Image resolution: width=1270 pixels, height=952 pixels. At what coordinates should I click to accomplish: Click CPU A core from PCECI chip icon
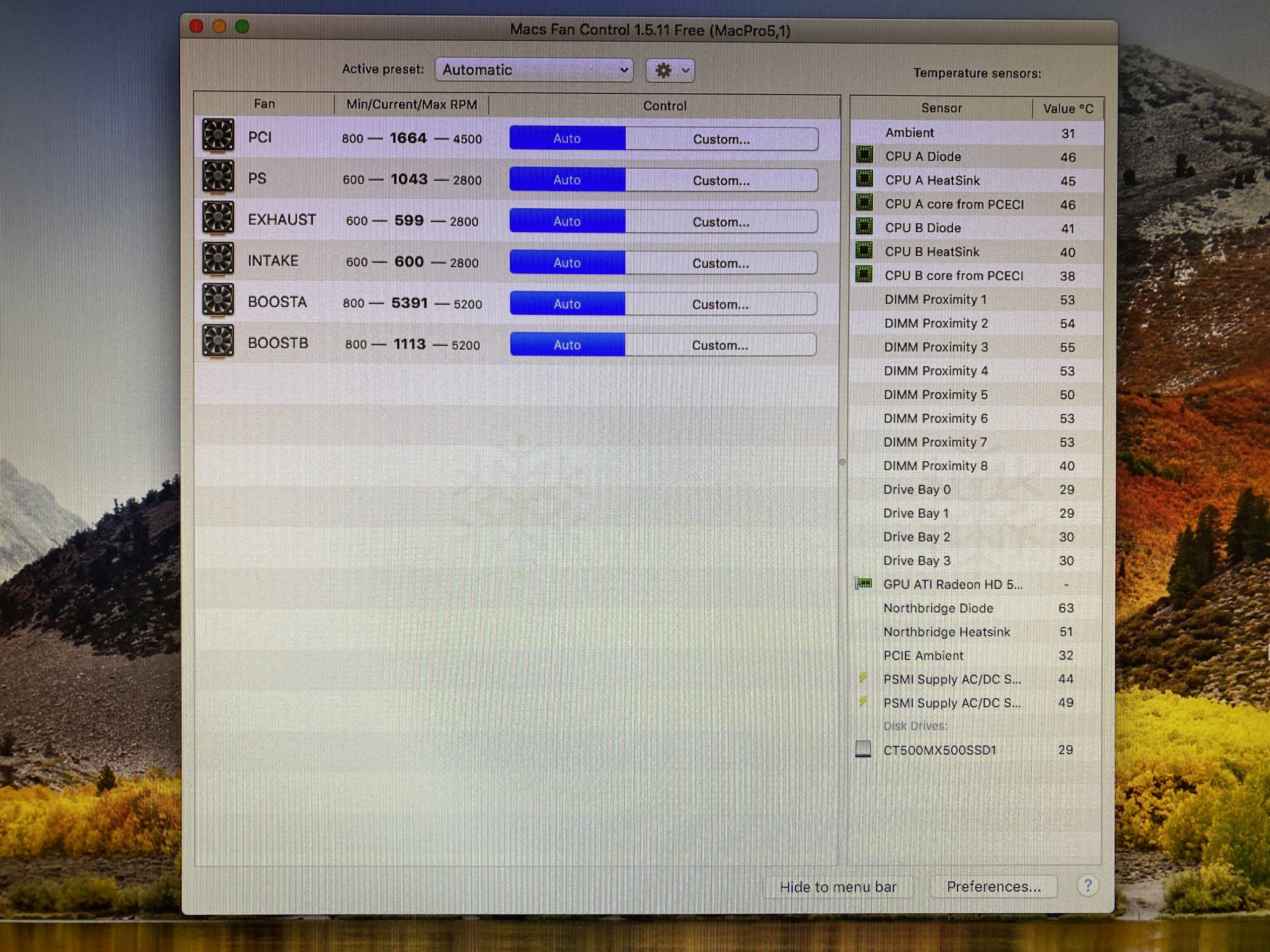pyautogui.click(x=864, y=202)
